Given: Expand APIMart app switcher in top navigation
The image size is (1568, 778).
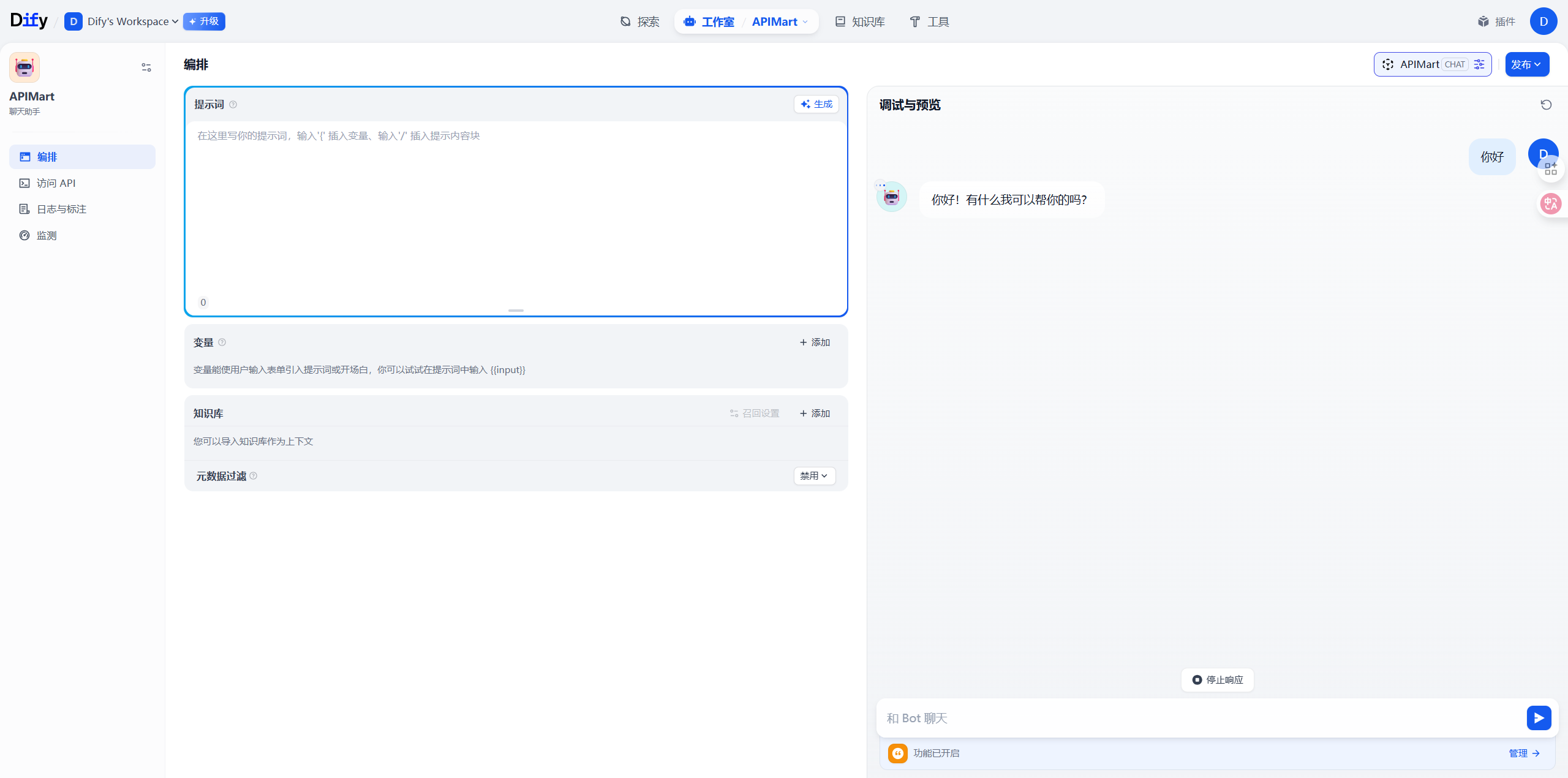Looking at the screenshot, I should [x=780, y=21].
